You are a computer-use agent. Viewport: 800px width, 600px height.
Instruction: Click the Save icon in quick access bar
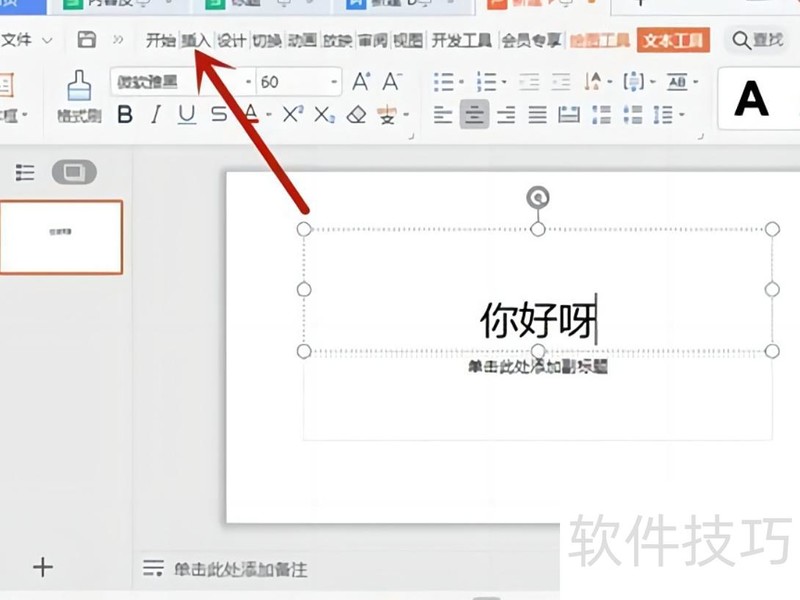click(x=87, y=40)
